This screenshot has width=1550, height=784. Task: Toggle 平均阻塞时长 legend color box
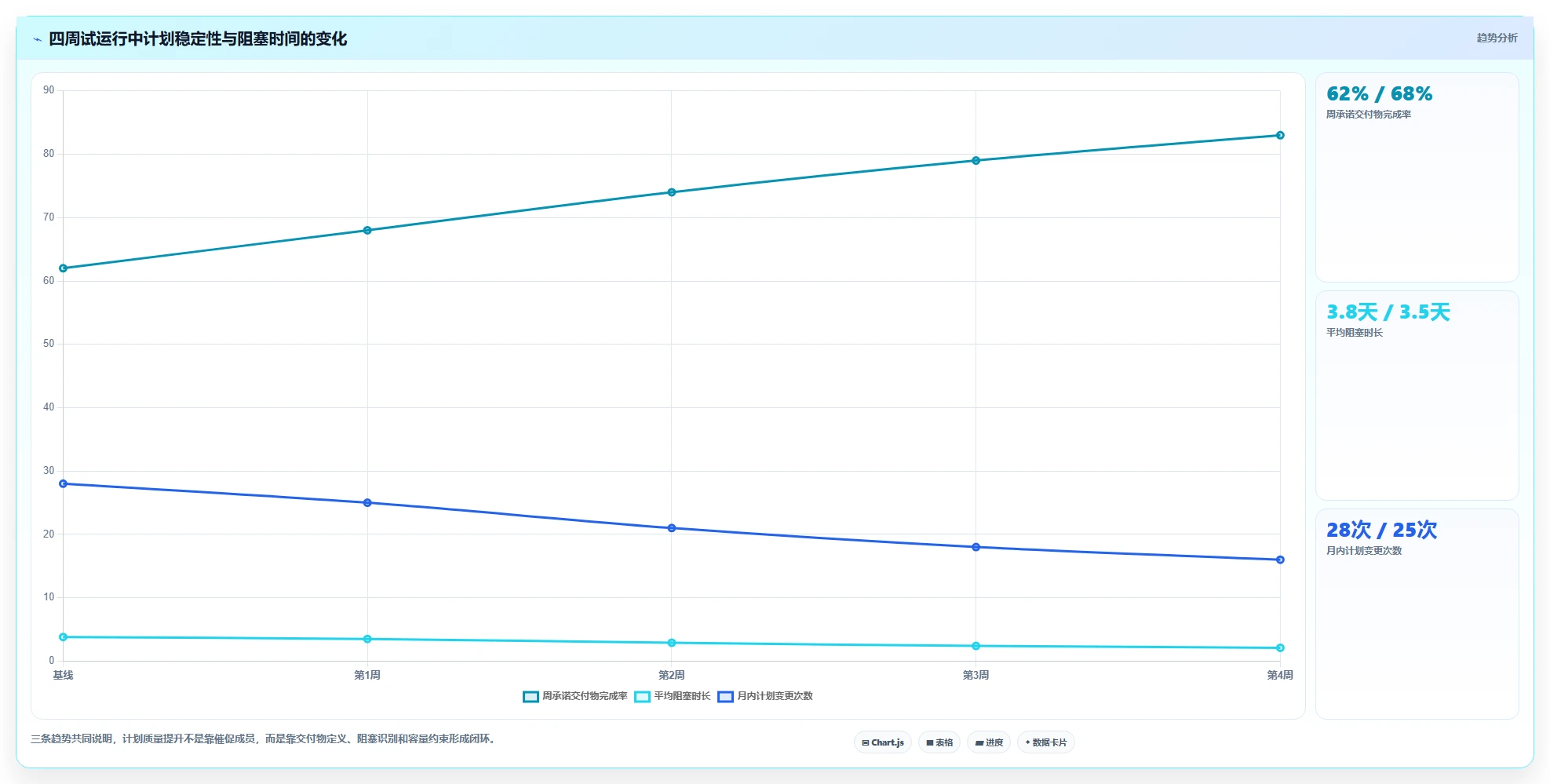642,697
